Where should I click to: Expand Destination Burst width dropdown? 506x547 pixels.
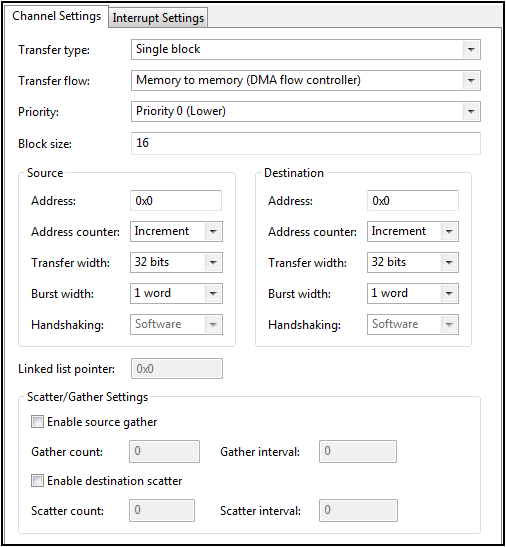tap(413, 293)
